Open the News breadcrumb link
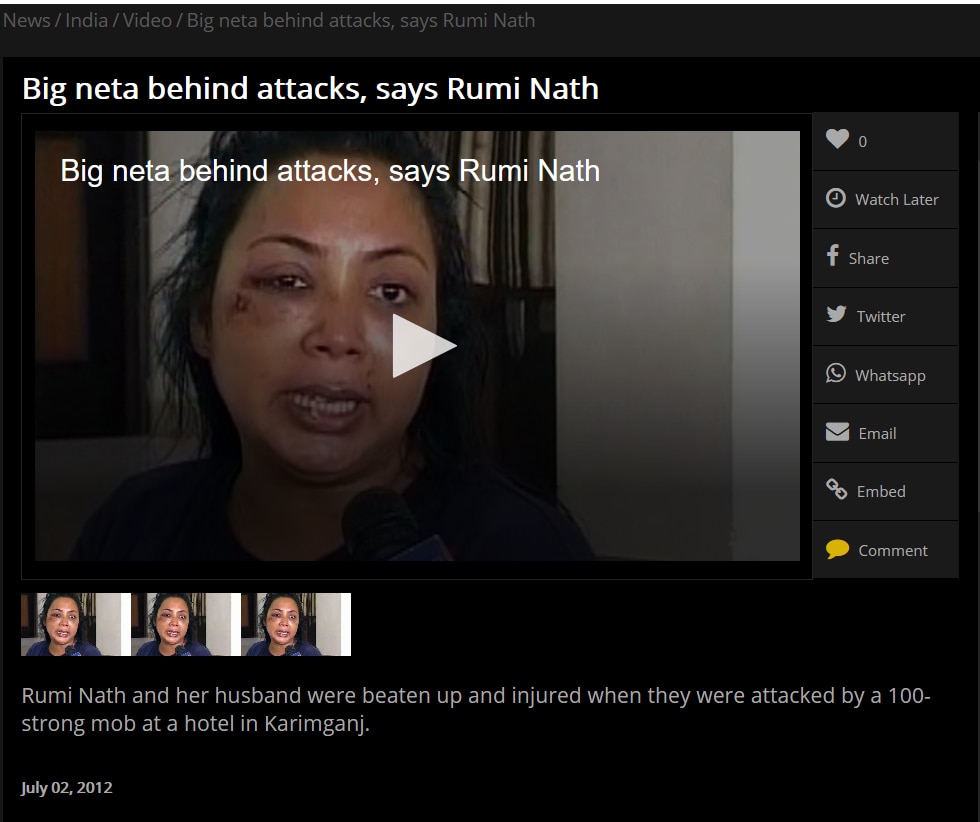This screenshot has width=980, height=822. pos(26,20)
